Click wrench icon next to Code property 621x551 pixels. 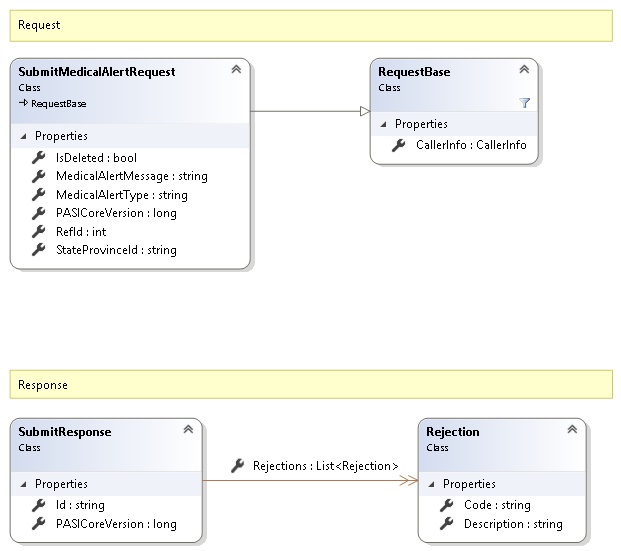point(446,506)
